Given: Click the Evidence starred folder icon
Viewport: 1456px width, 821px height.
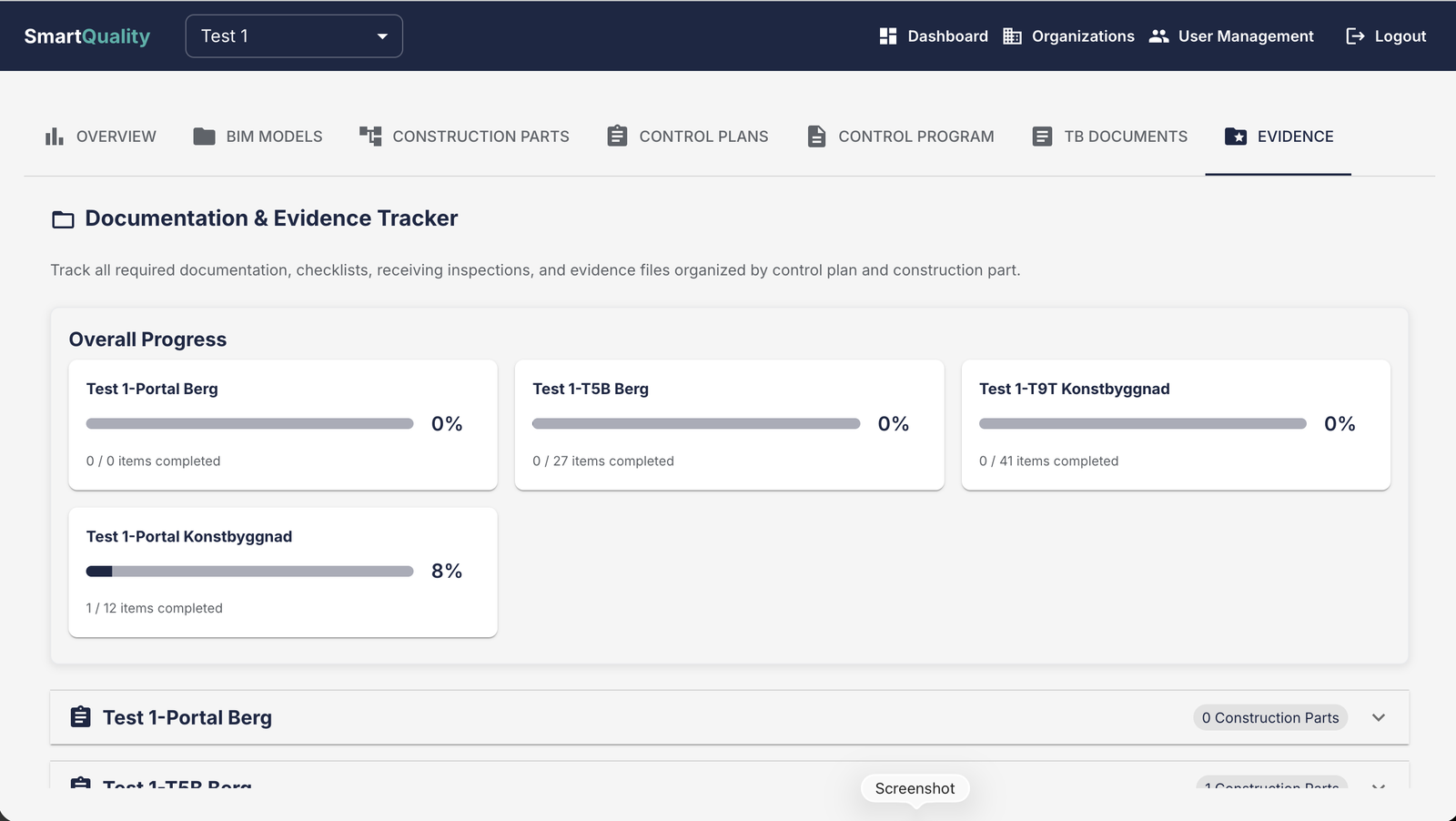Looking at the screenshot, I should point(1236,137).
